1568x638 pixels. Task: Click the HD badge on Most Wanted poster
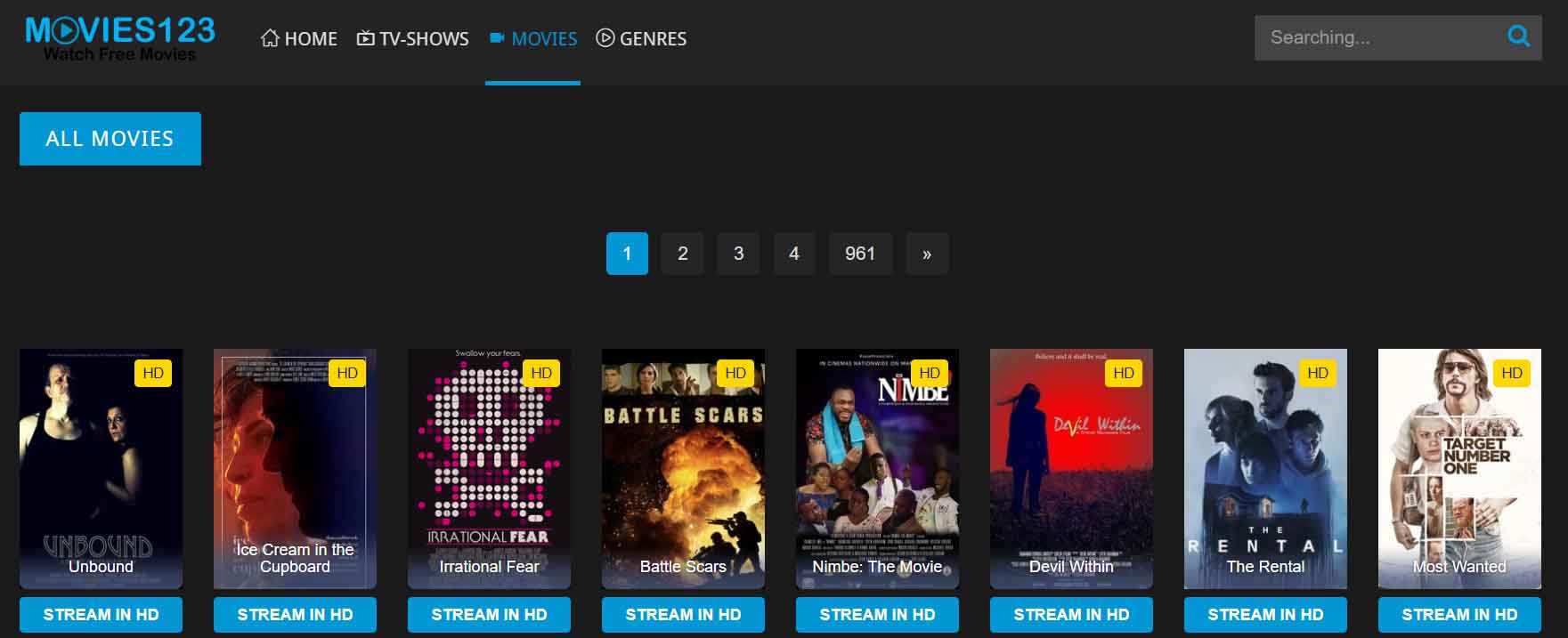(1512, 373)
